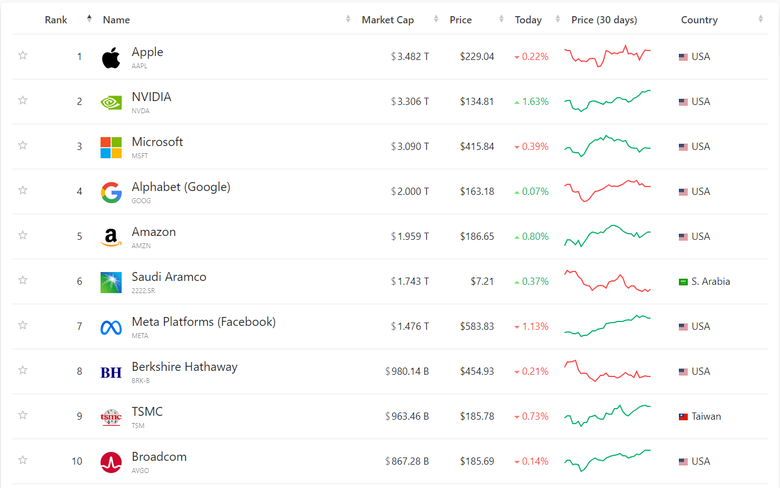Click the TSMC logo icon
The width and height of the screenshot is (780, 488).
[111, 417]
